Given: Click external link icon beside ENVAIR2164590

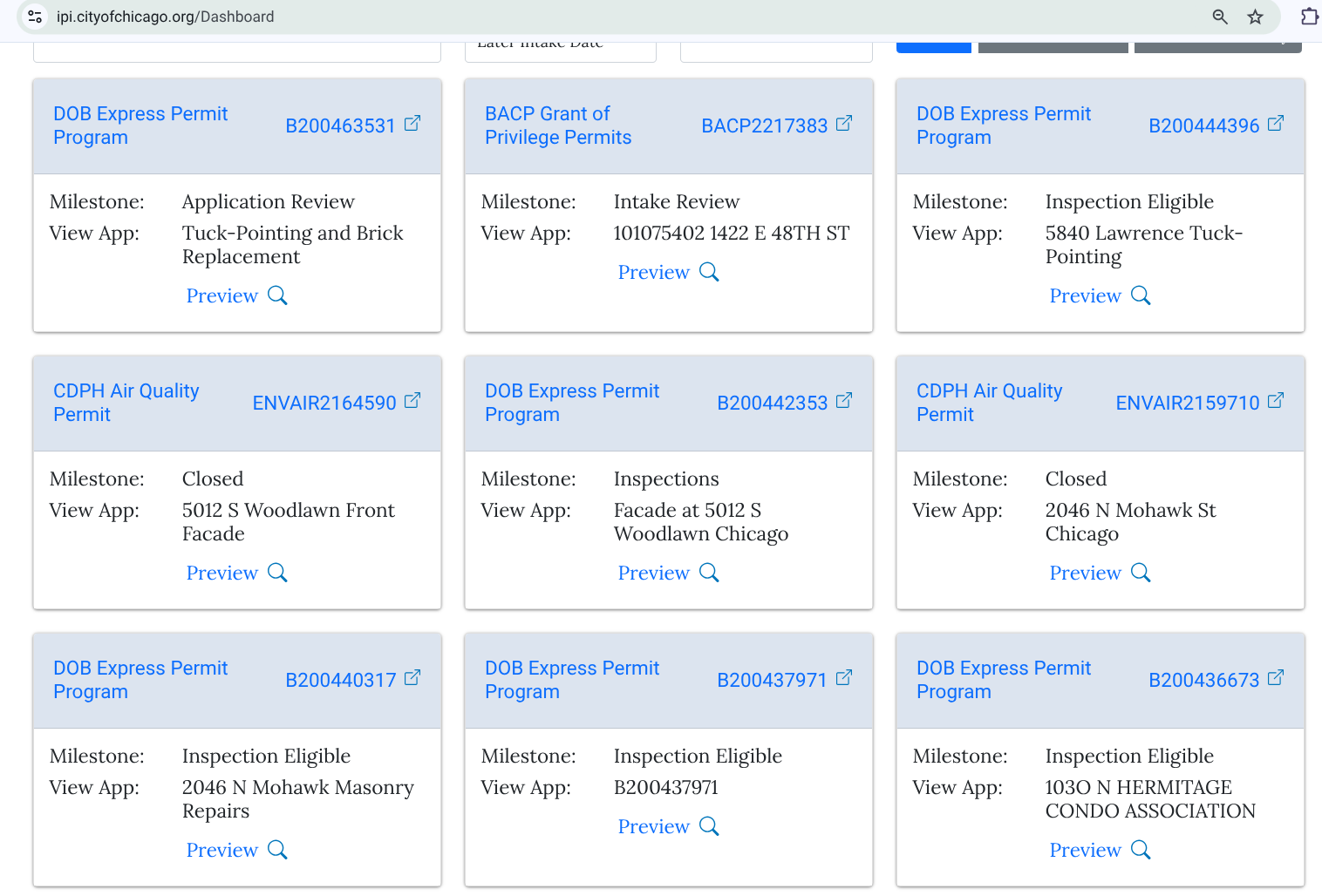Looking at the screenshot, I should tap(412, 401).
